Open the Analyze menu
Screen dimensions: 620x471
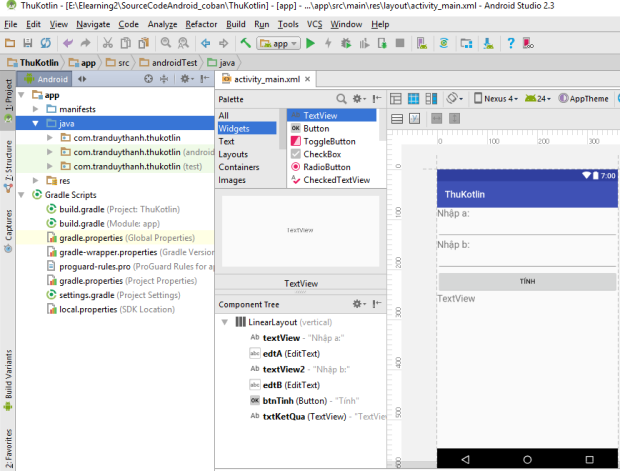[163, 24]
